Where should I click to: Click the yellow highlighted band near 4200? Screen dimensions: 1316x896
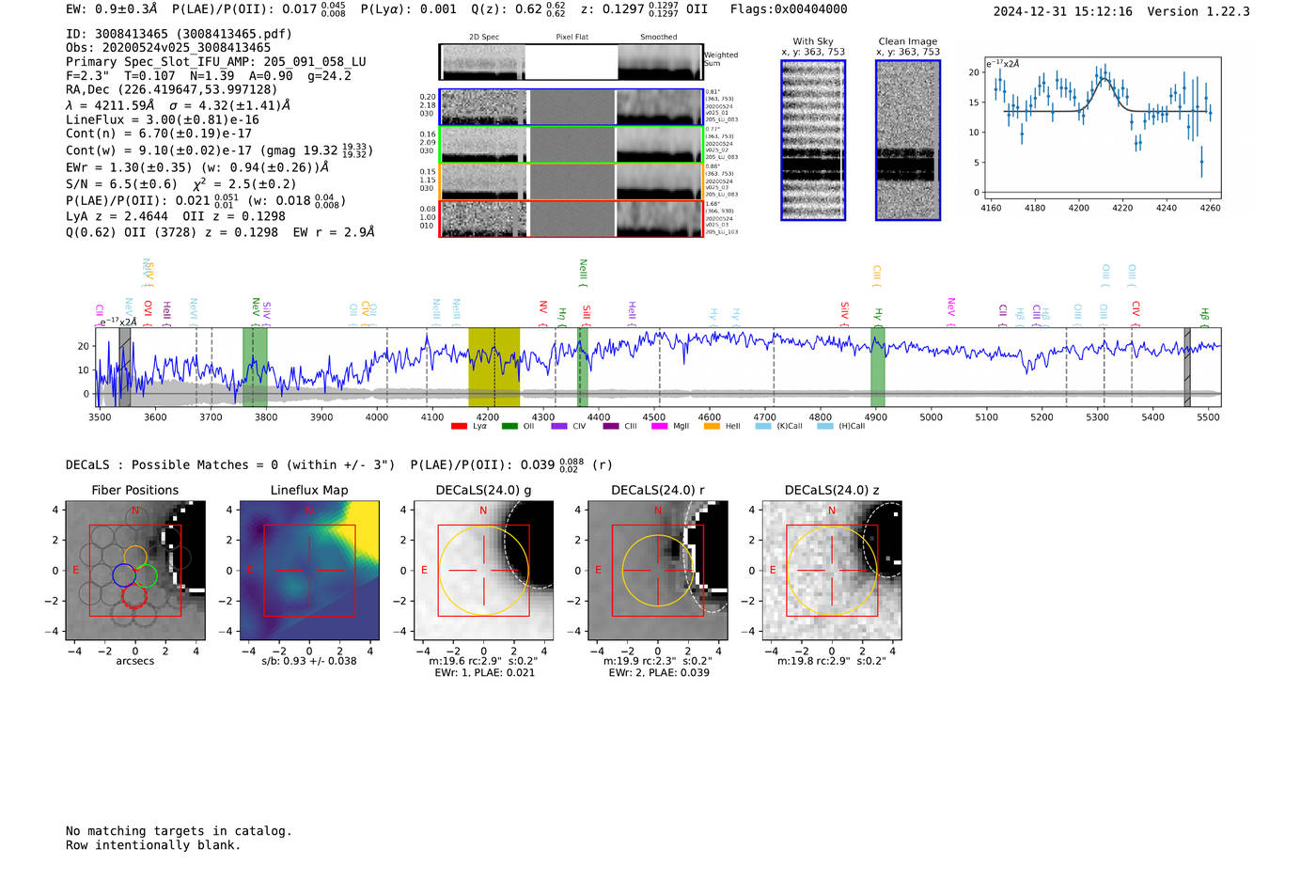(x=494, y=368)
